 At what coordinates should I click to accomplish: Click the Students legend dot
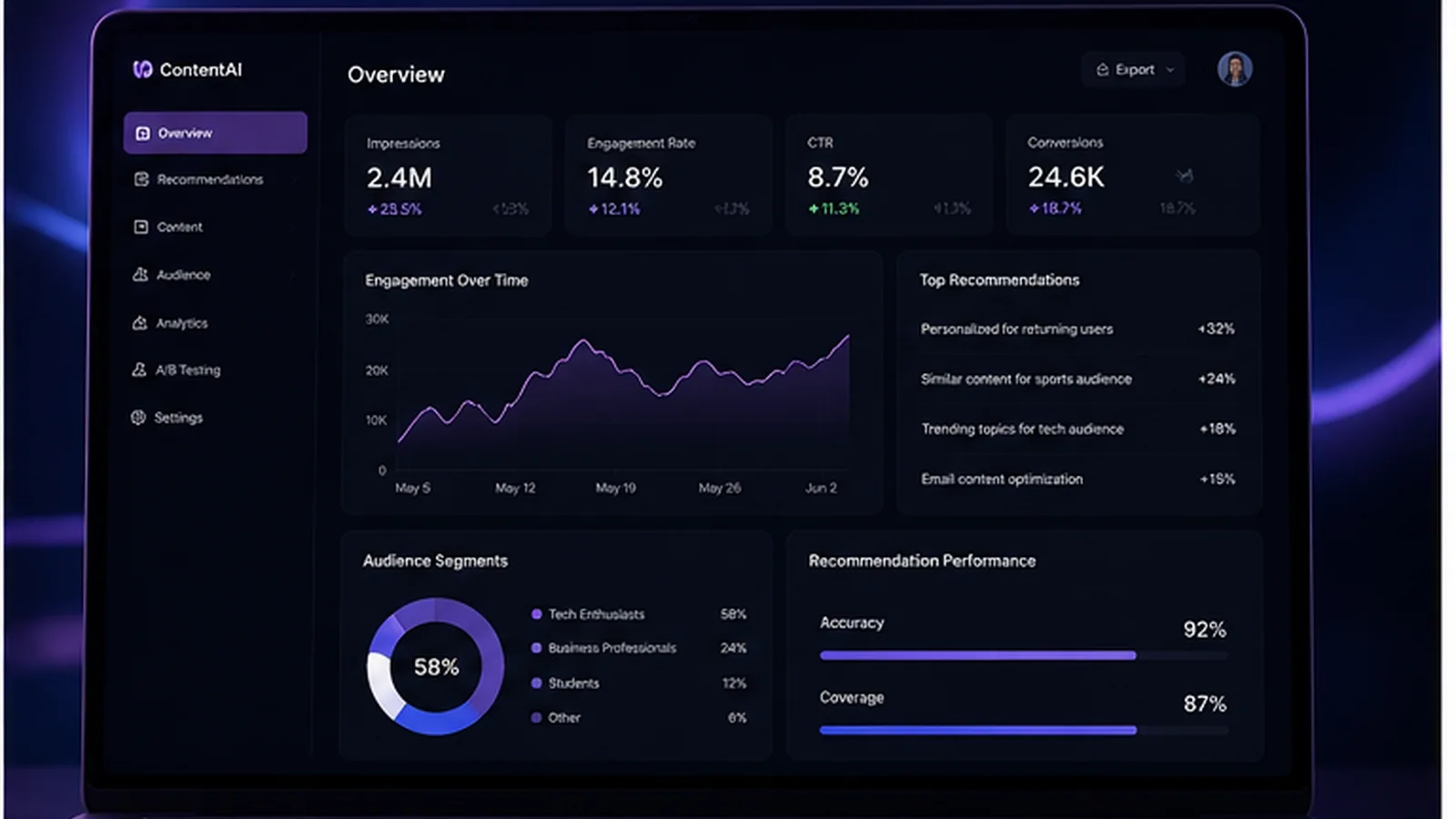[537, 682]
